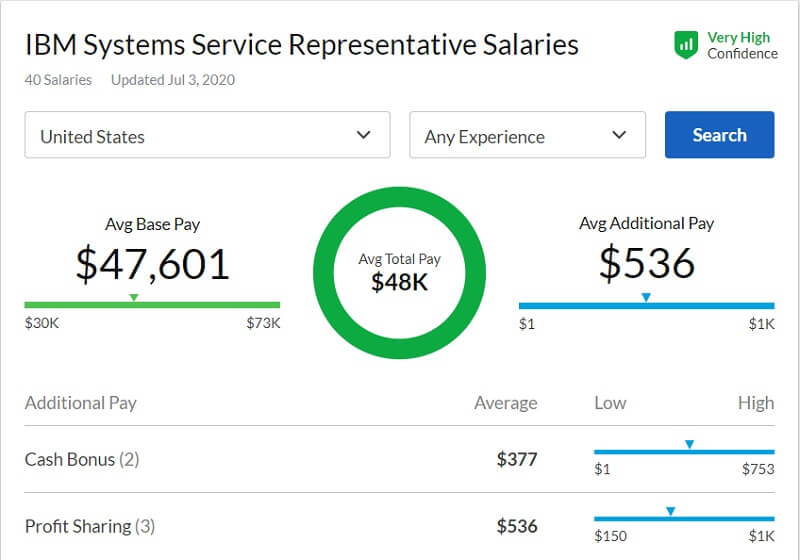Click the chevron arrow in the Any Experience box
The height and width of the screenshot is (560, 800).
pyautogui.click(x=619, y=135)
